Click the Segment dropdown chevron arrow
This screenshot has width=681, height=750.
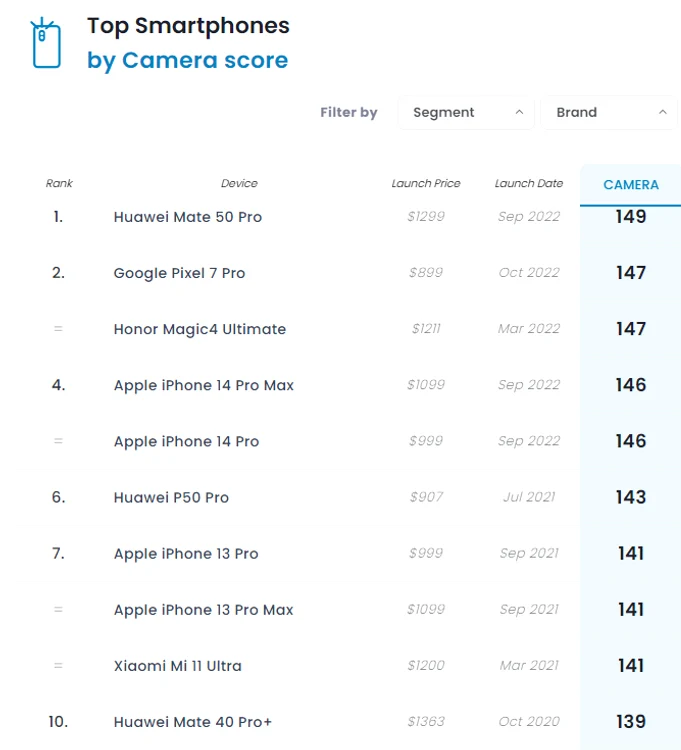pos(519,112)
